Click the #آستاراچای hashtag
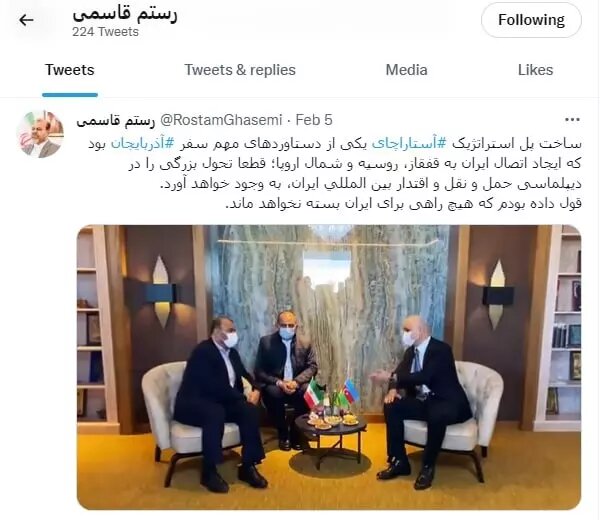This screenshot has height=520, width=600. tap(409, 143)
